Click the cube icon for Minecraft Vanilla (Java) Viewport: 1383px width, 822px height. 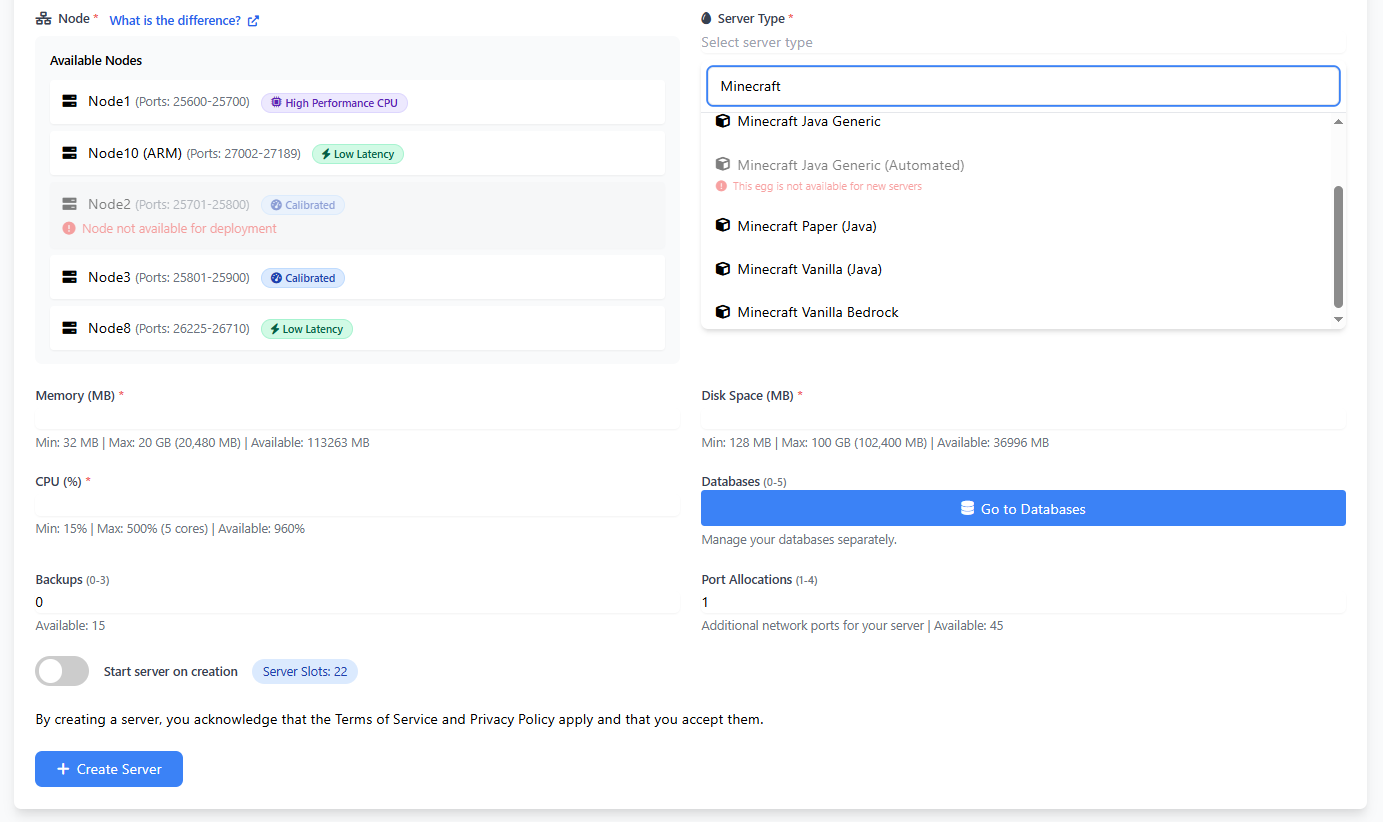(723, 269)
